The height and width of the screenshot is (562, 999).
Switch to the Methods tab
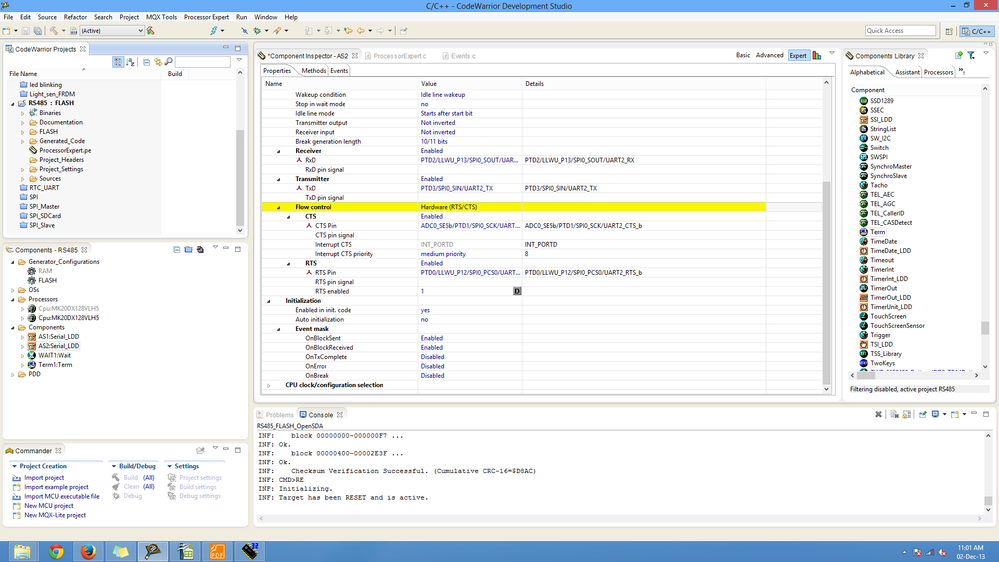[313, 71]
